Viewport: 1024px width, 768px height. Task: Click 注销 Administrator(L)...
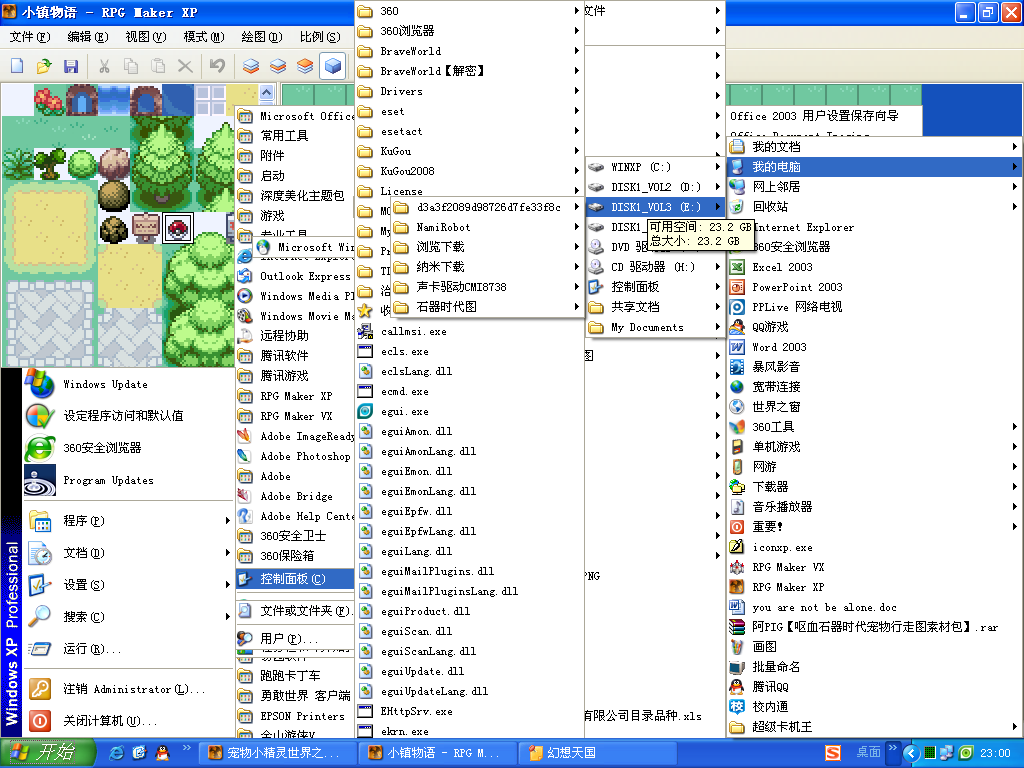coord(129,689)
